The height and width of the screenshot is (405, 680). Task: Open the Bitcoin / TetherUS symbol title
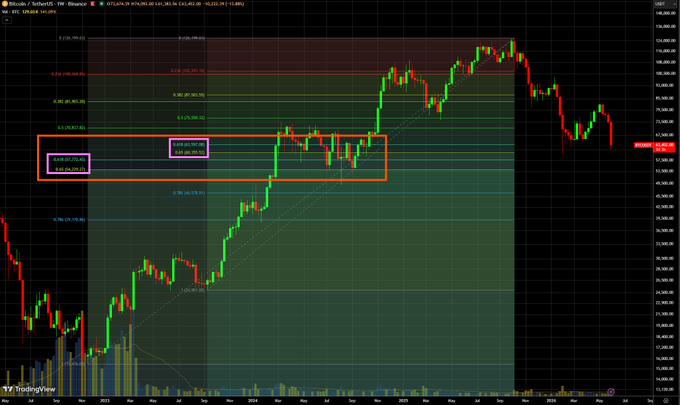(48, 4)
